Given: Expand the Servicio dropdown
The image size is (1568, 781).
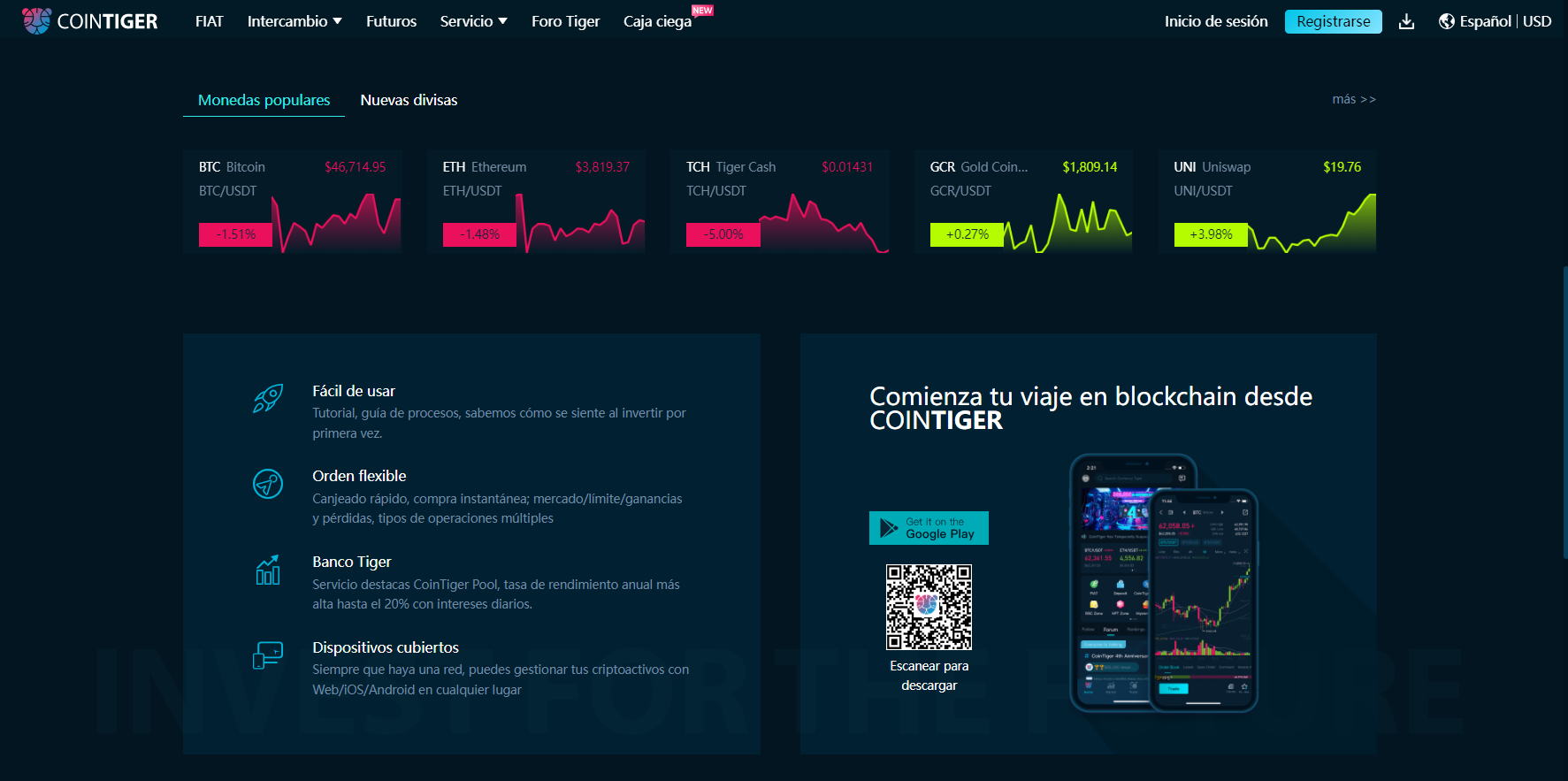Looking at the screenshot, I should tap(473, 21).
